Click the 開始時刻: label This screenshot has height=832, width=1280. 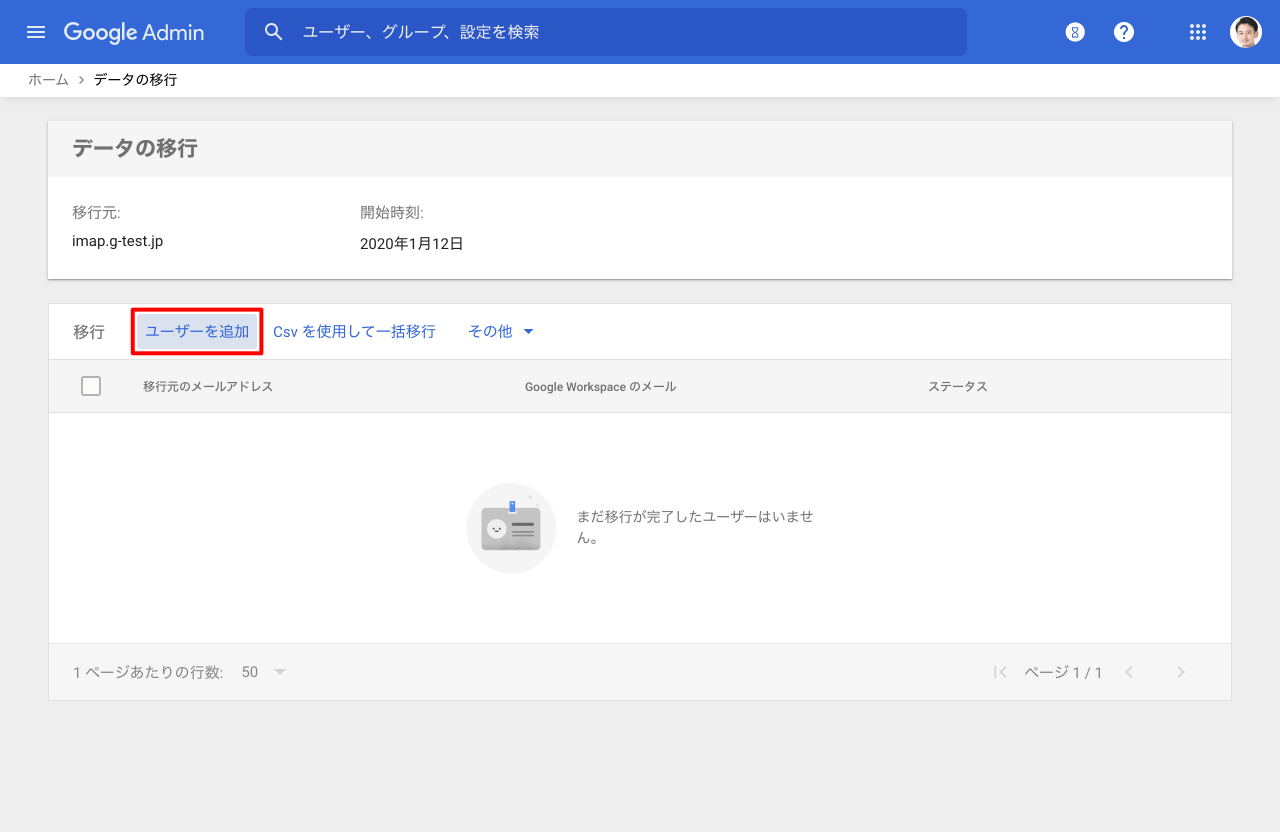point(392,212)
